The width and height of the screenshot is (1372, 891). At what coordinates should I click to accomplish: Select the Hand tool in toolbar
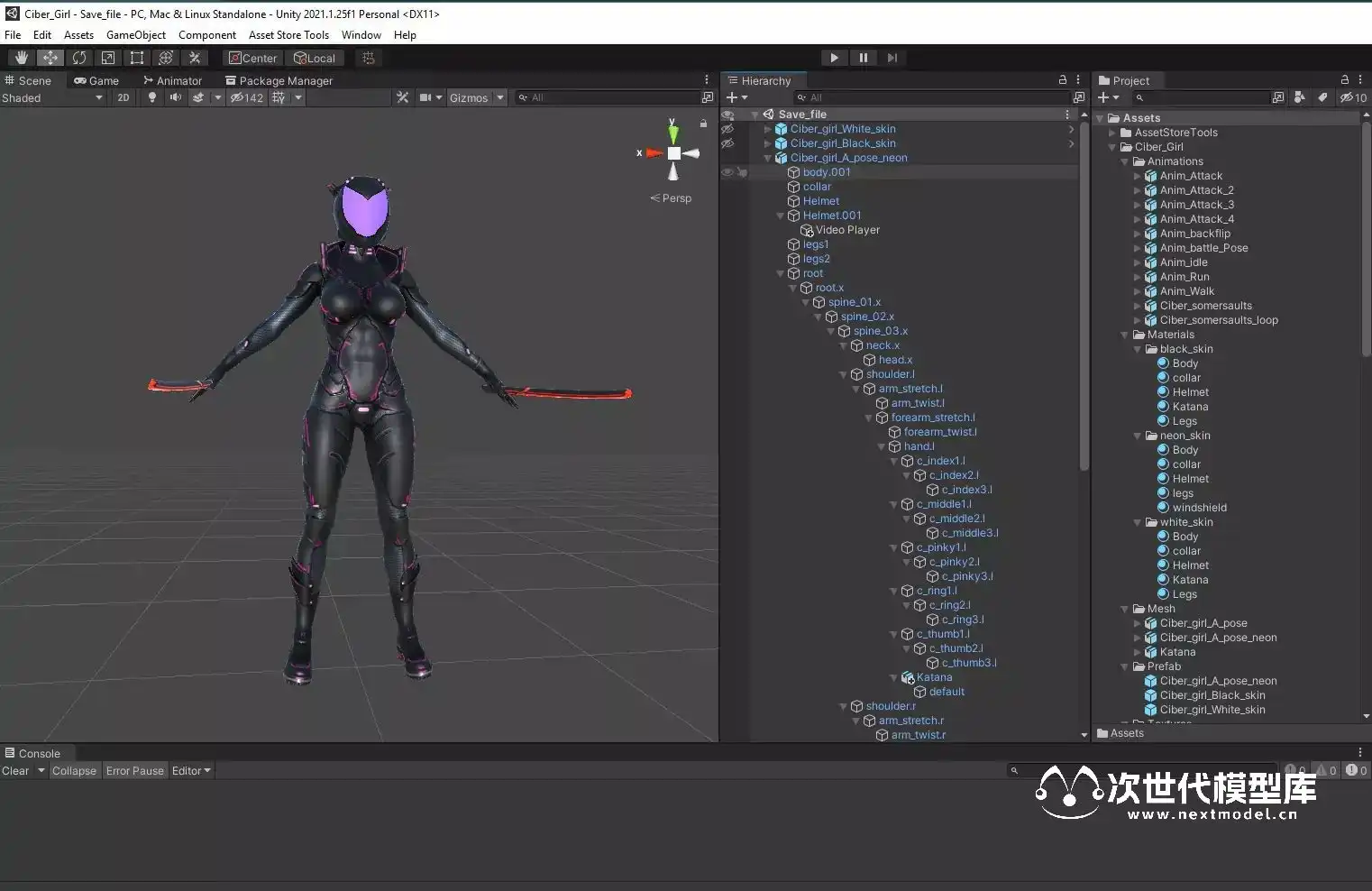[21, 58]
